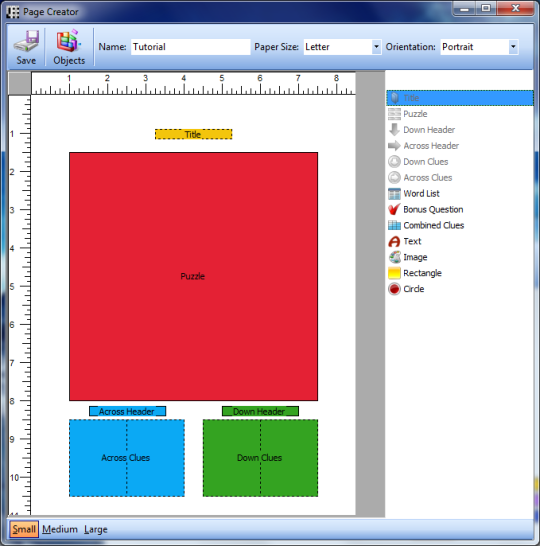Click the Down Clues label in list
540x546 pixels.
[x=425, y=162]
